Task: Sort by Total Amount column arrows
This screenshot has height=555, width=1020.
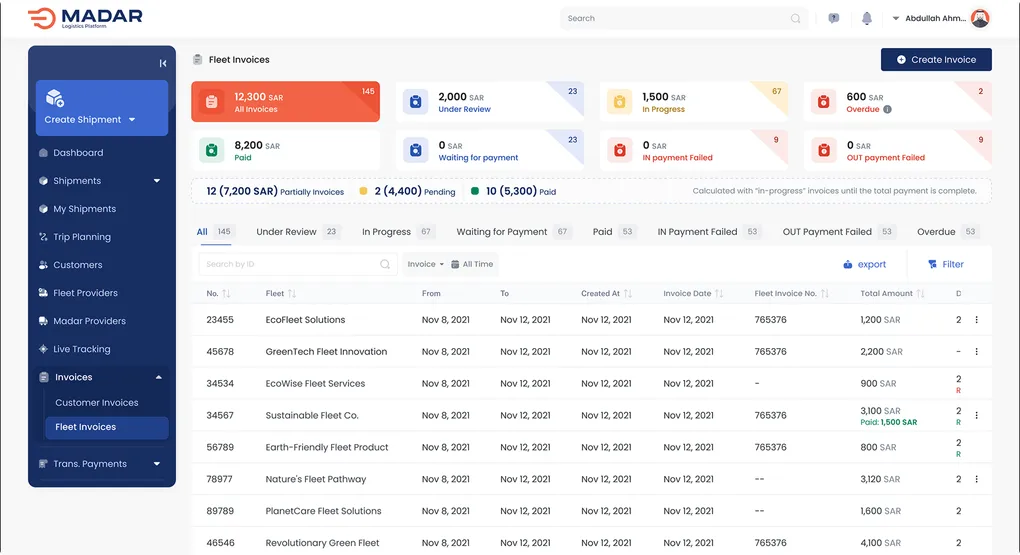Action: point(920,294)
